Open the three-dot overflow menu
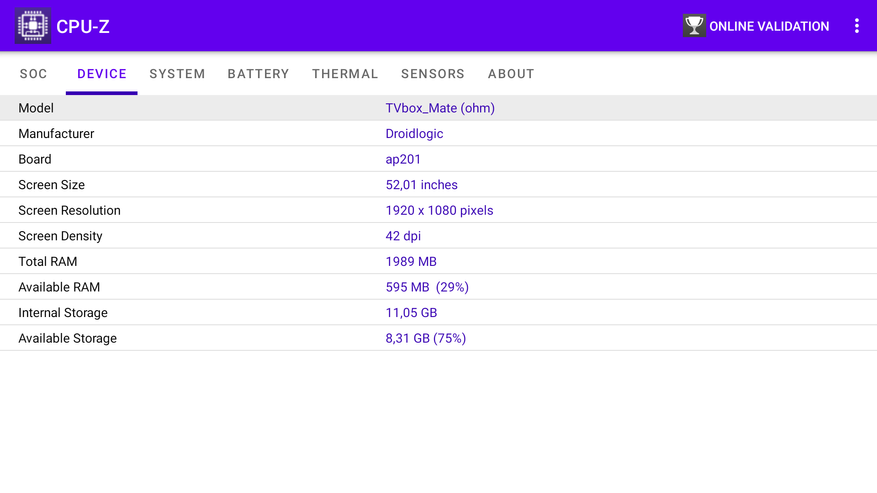877x493 pixels. [856, 26]
